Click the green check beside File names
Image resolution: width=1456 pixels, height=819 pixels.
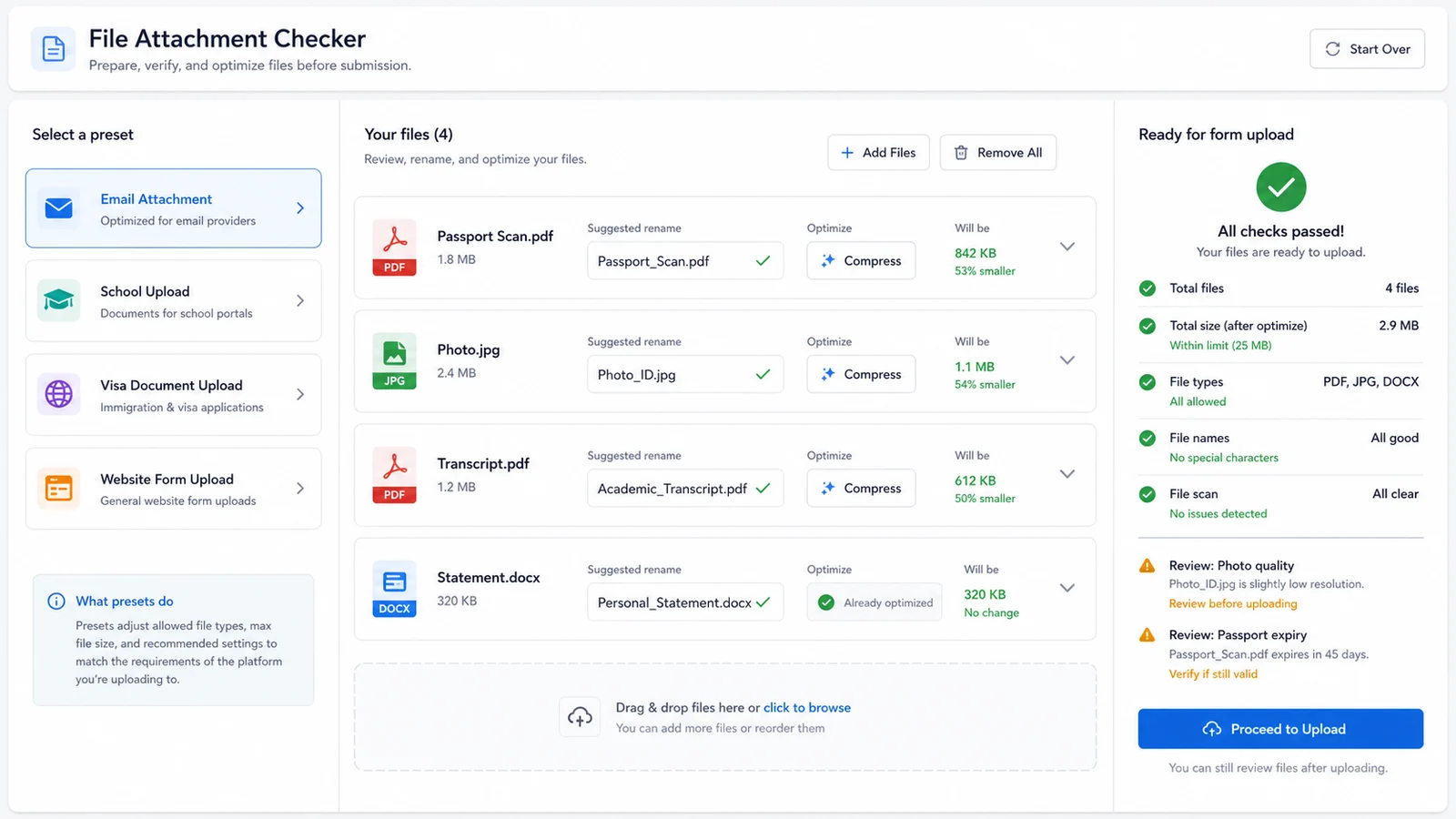[x=1148, y=439]
